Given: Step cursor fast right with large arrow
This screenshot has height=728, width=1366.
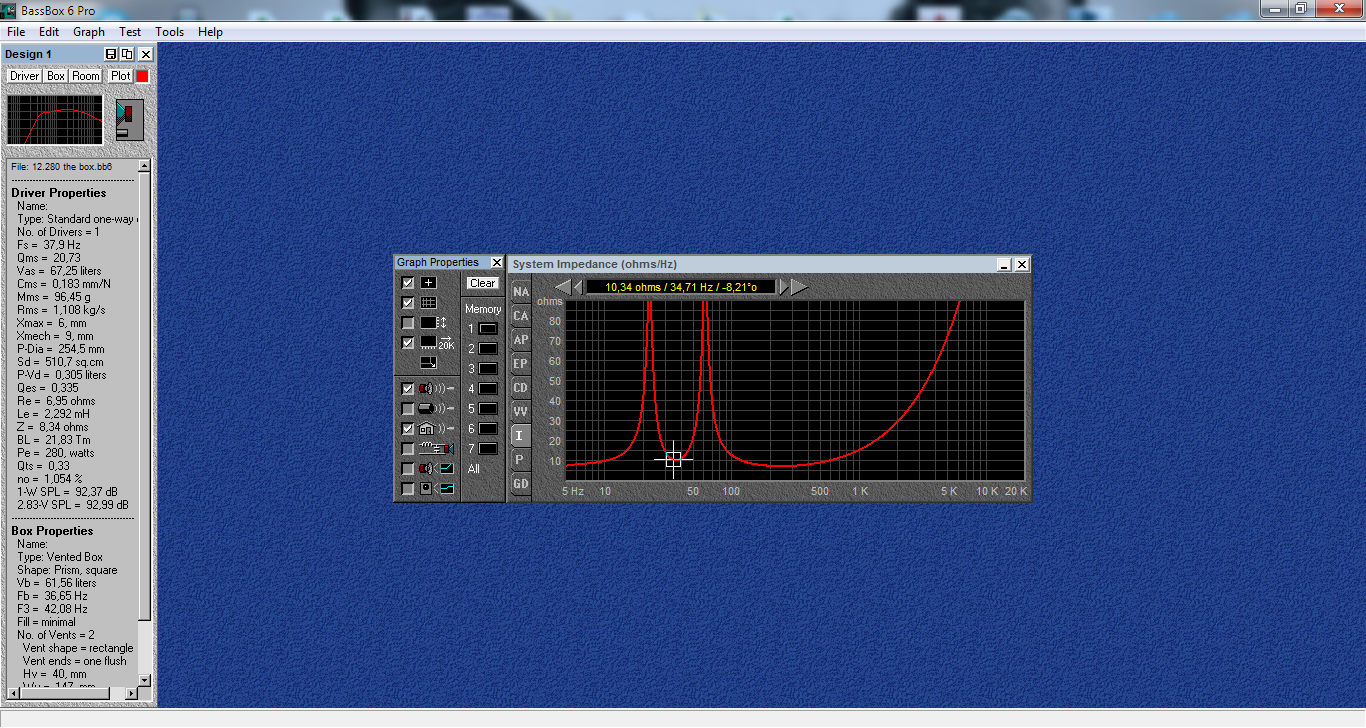Looking at the screenshot, I should pos(800,287).
